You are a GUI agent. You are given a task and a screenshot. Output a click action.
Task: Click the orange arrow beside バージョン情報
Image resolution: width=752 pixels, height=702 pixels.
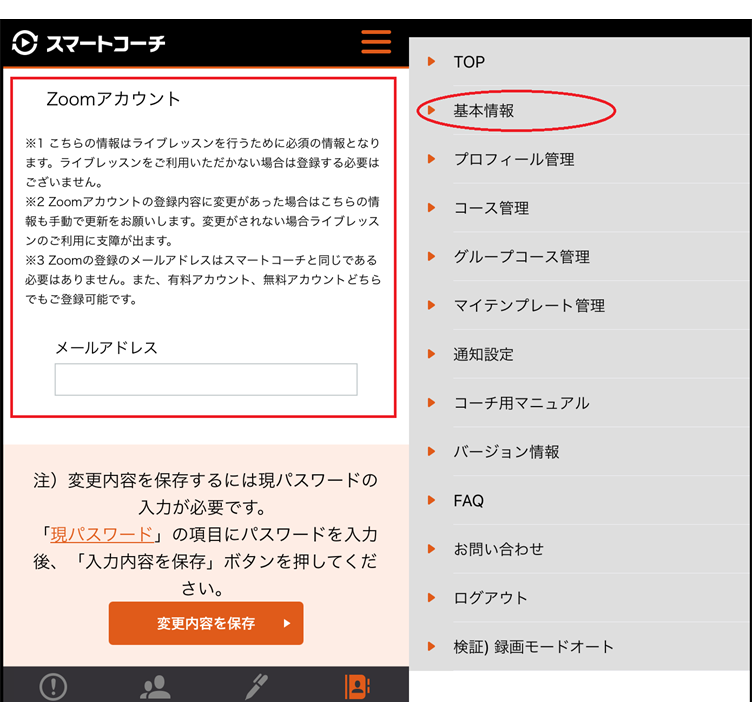tap(431, 451)
